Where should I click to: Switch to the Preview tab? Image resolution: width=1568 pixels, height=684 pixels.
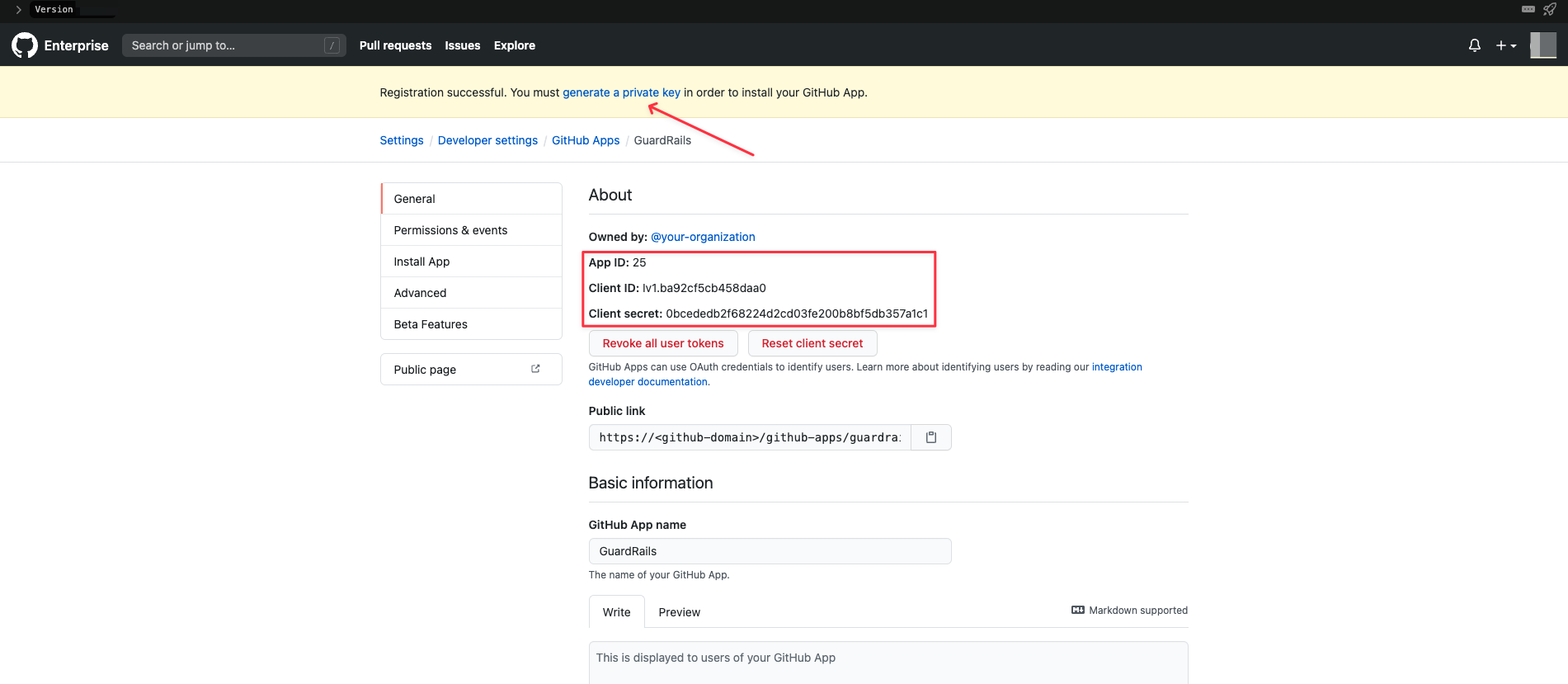tap(679, 612)
